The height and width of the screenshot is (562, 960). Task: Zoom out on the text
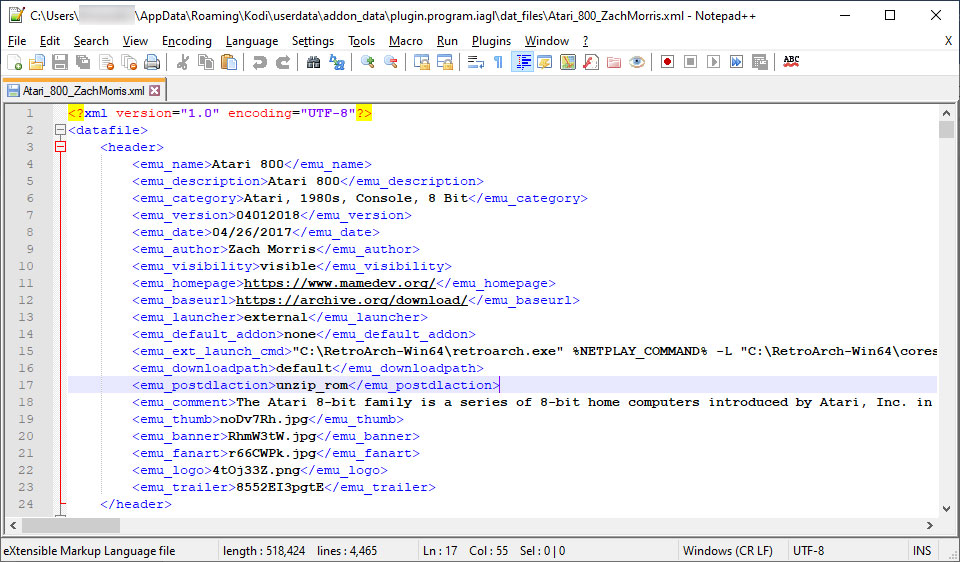(x=391, y=62)
